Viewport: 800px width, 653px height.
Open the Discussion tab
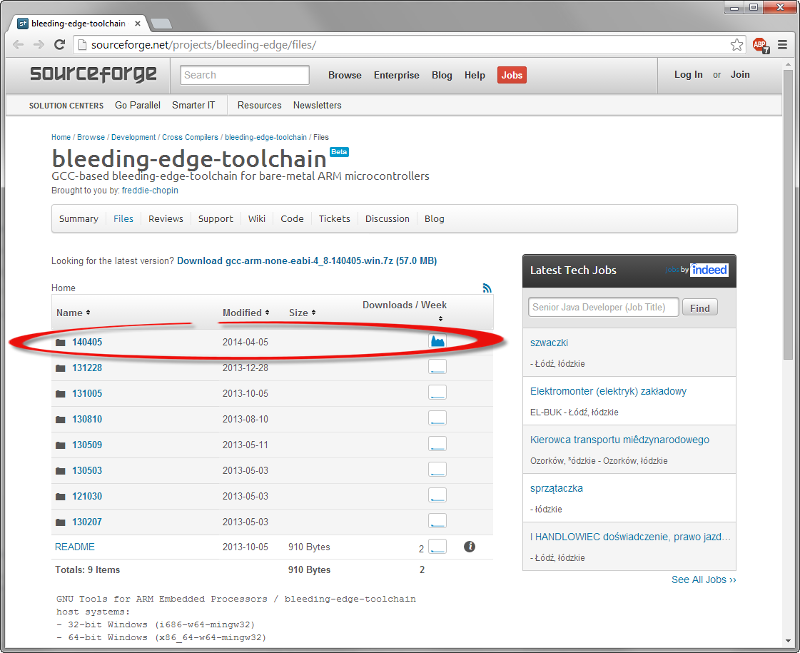pos(387,219)
